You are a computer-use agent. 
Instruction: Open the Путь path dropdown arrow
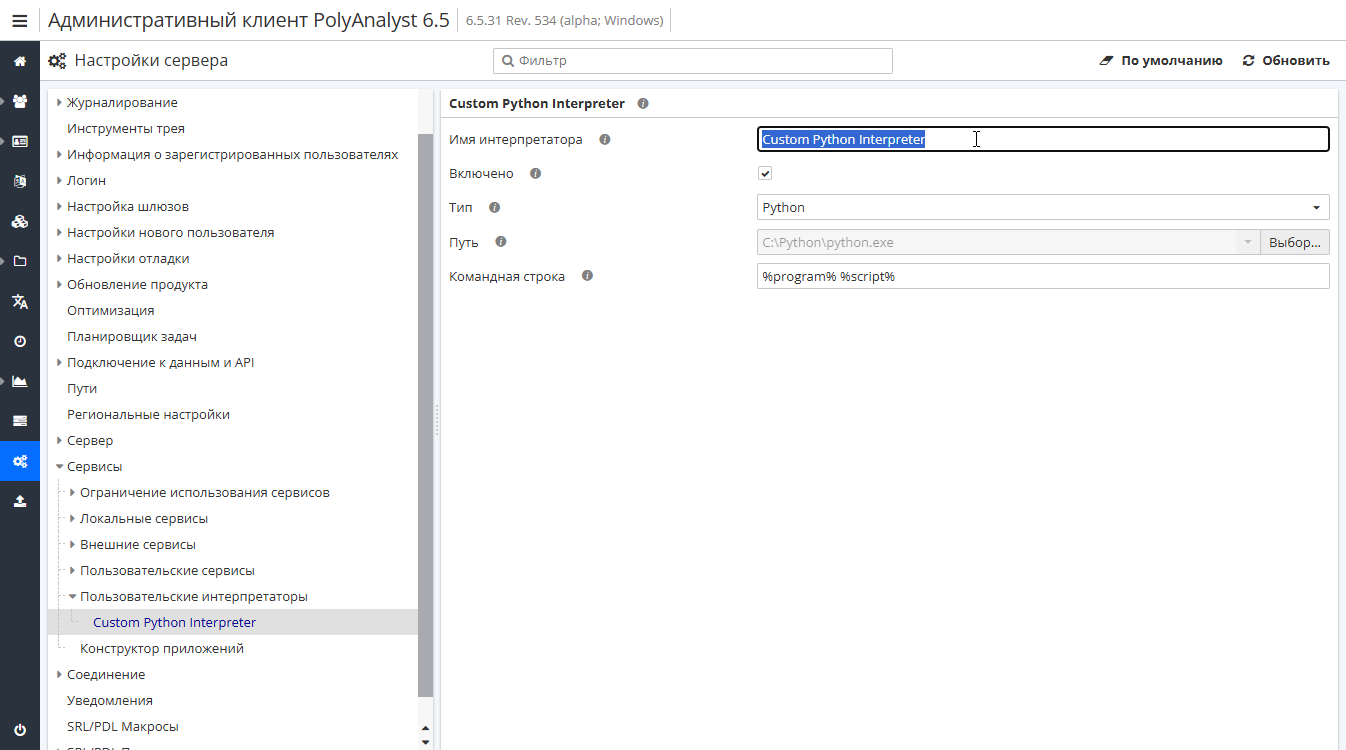(x=1247, y=242)
